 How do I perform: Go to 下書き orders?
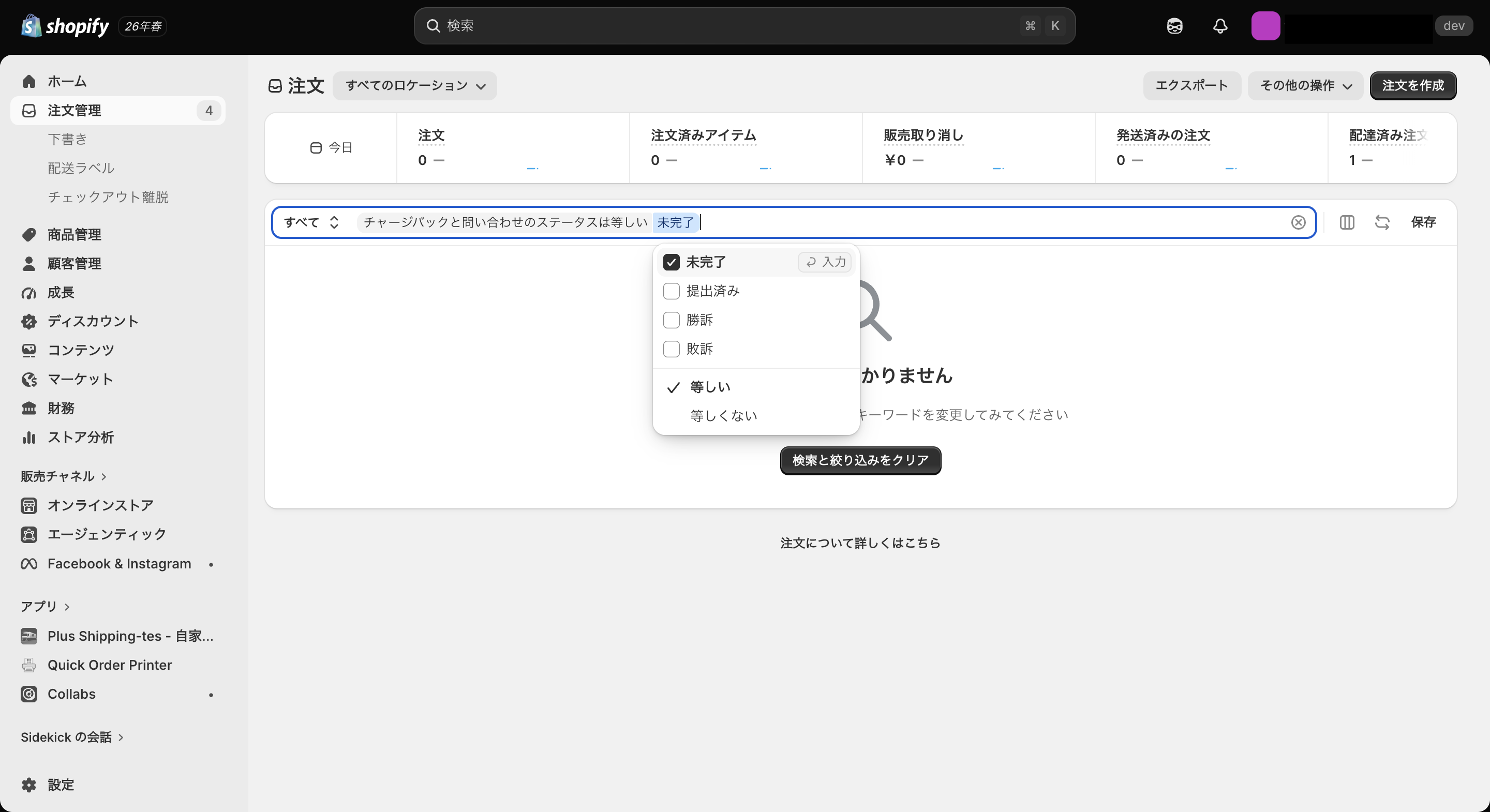tap(67, 139)
